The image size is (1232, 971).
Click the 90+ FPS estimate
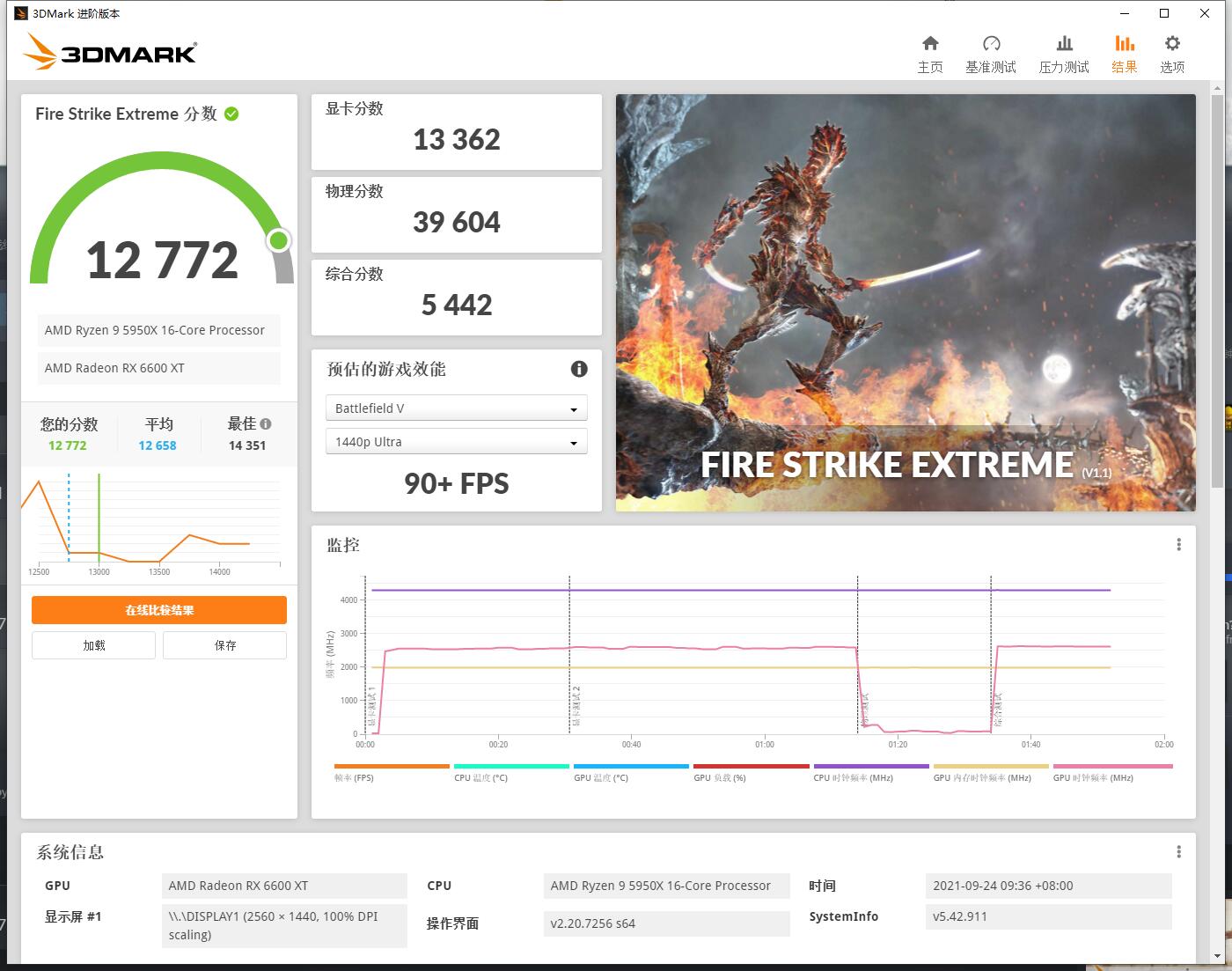457,483
